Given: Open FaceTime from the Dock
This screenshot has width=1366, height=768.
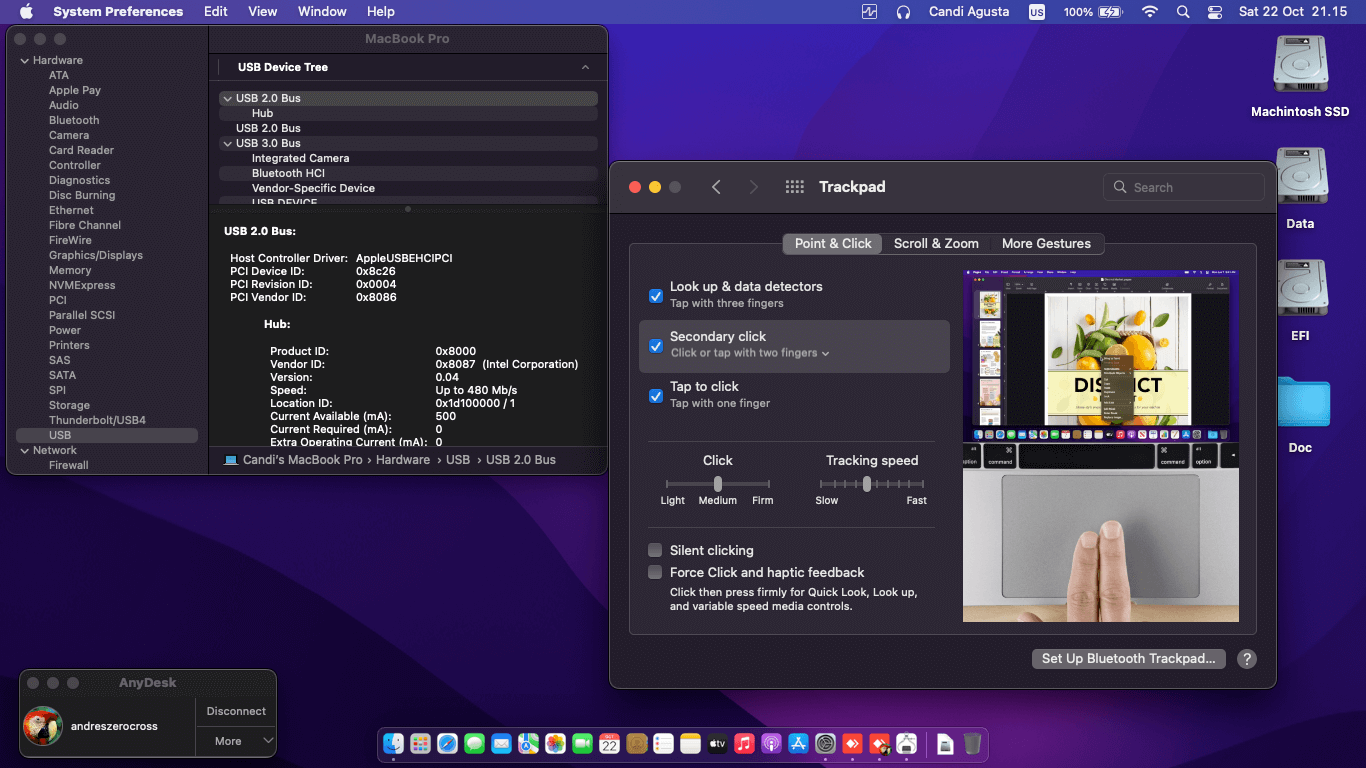Looking at the screenshot, I should [x=582, y=744].
